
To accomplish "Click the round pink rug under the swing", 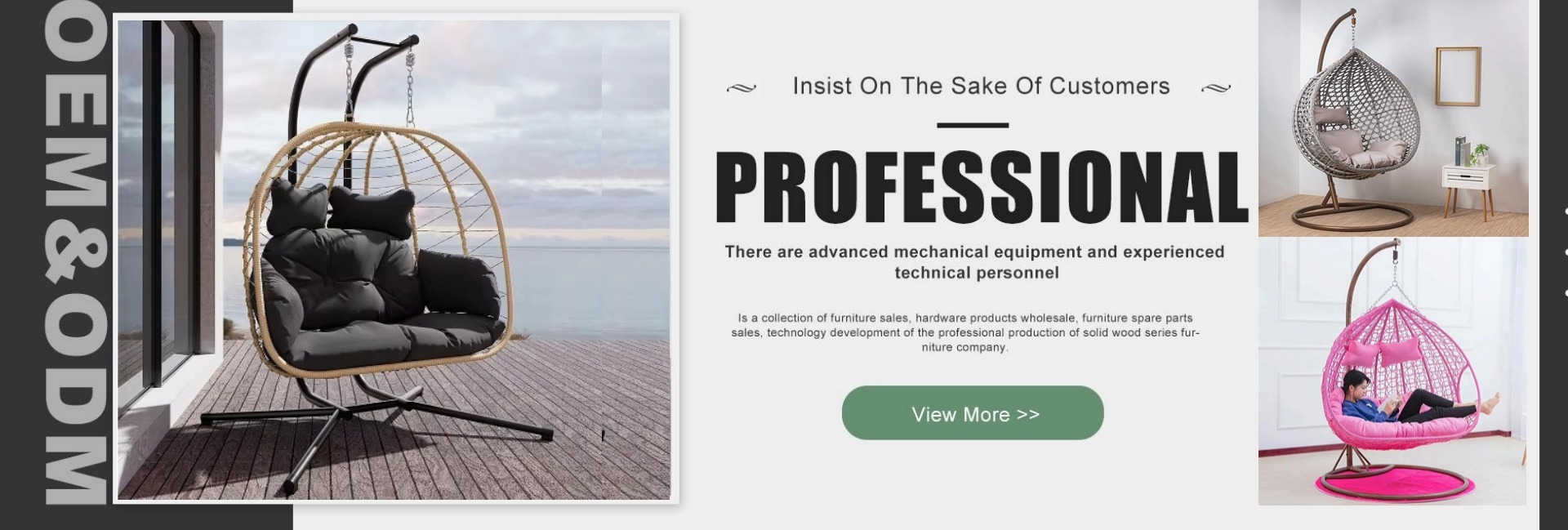I will click(1396, 484).
